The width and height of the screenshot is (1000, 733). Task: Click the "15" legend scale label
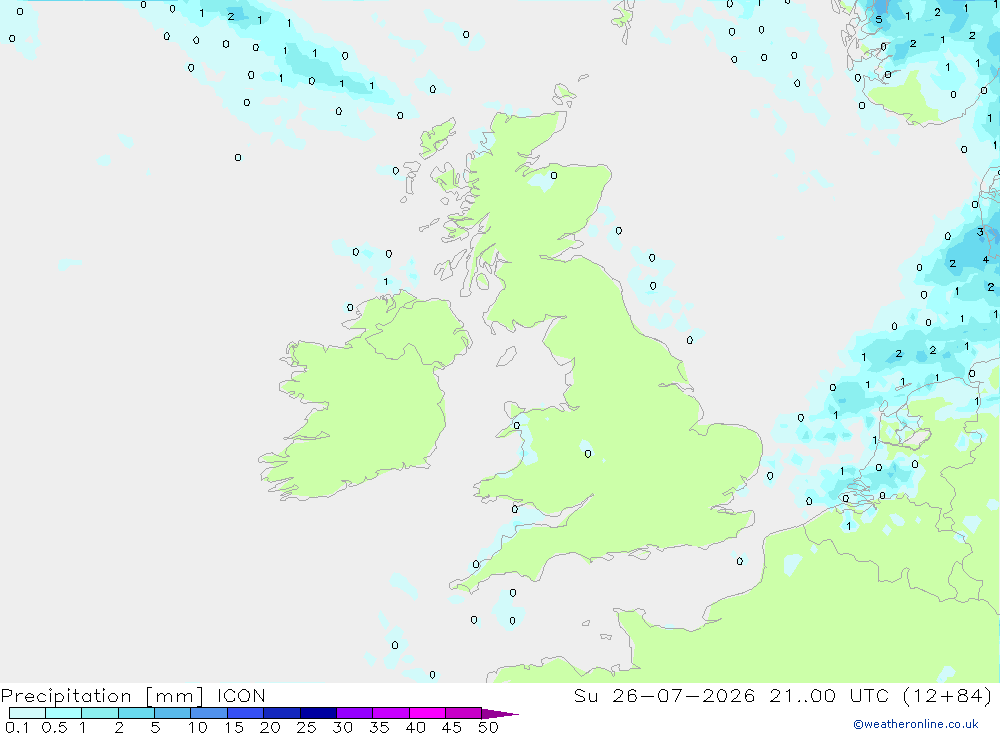pos(234,727)
